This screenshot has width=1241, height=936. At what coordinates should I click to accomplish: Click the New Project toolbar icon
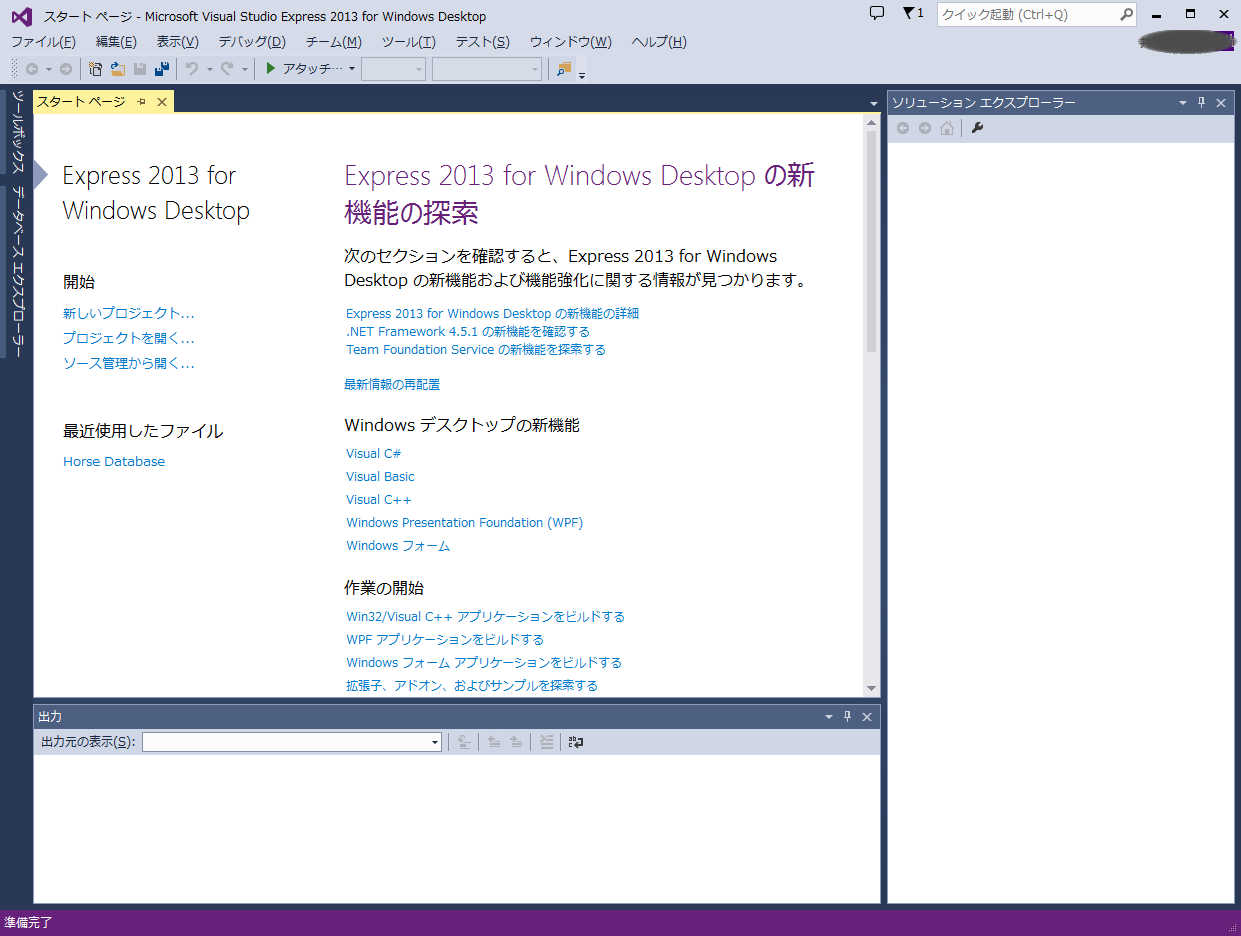pyautogui.click(x=95, y=69)
